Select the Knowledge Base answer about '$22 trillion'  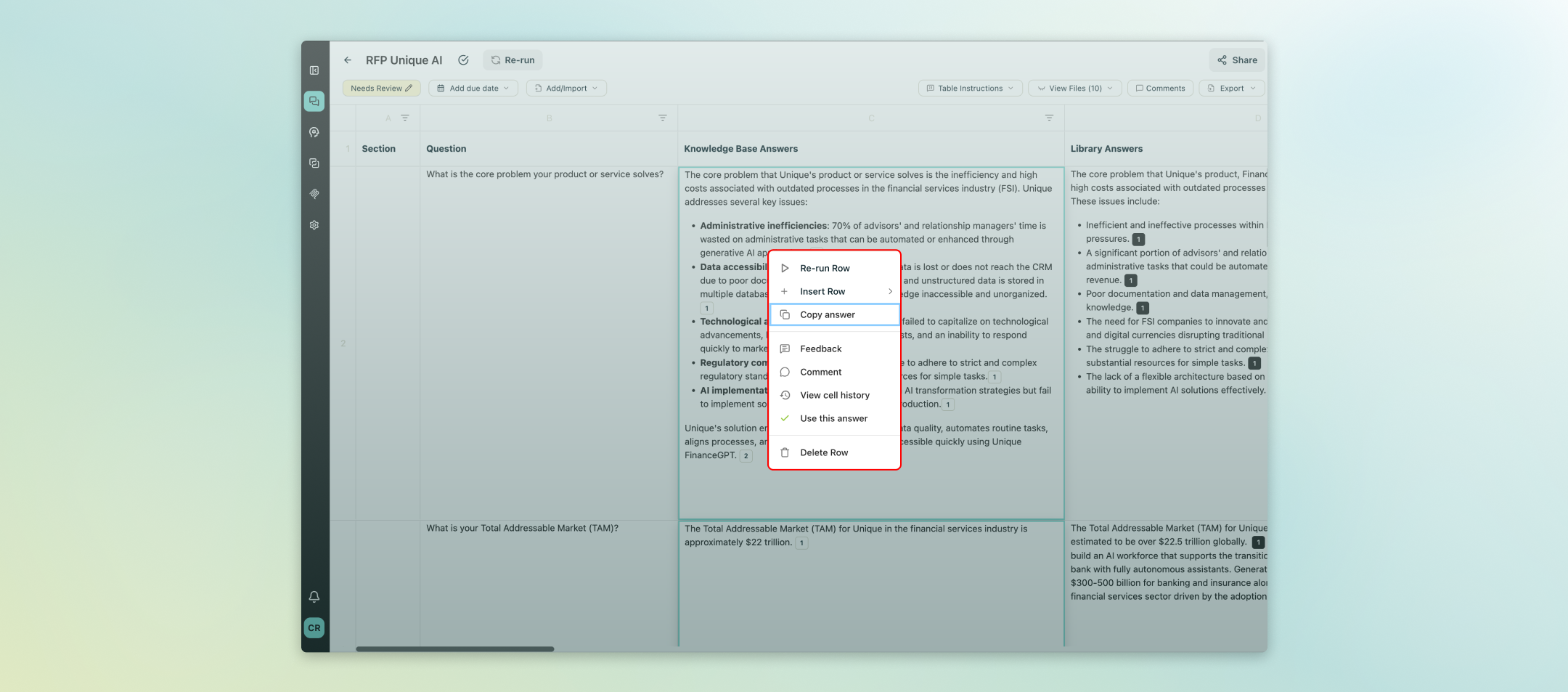(871, 583)
